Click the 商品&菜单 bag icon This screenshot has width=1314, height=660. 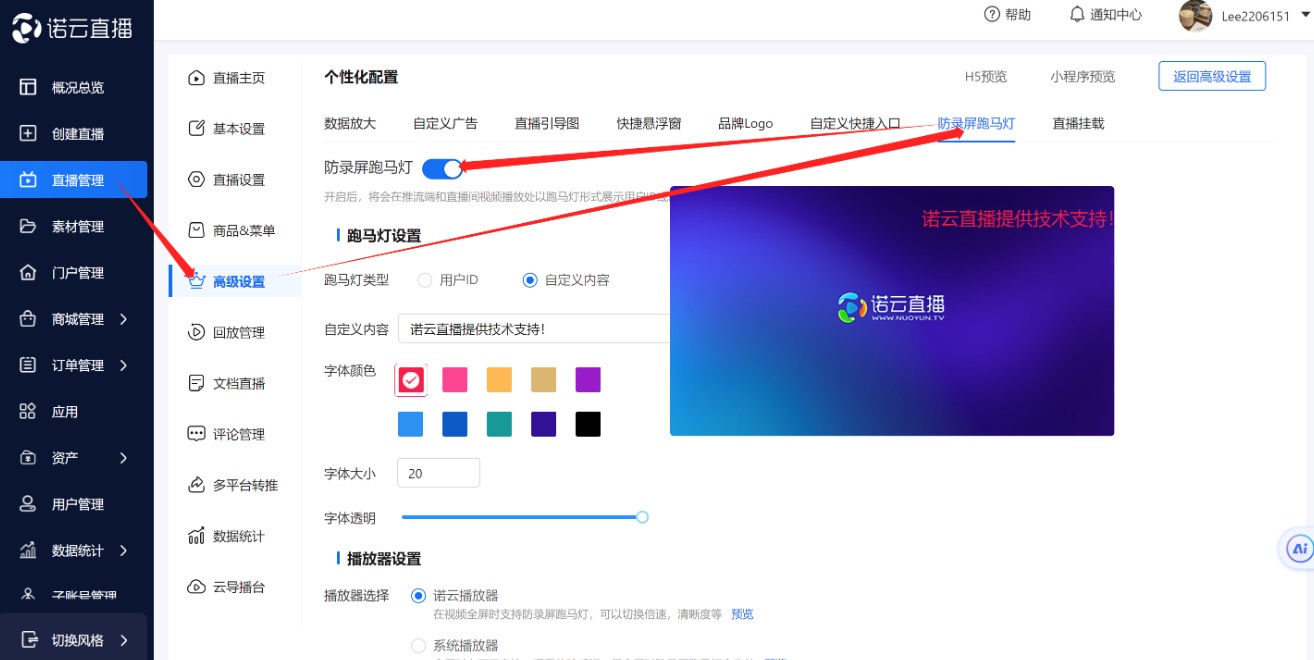coord(196,230)
